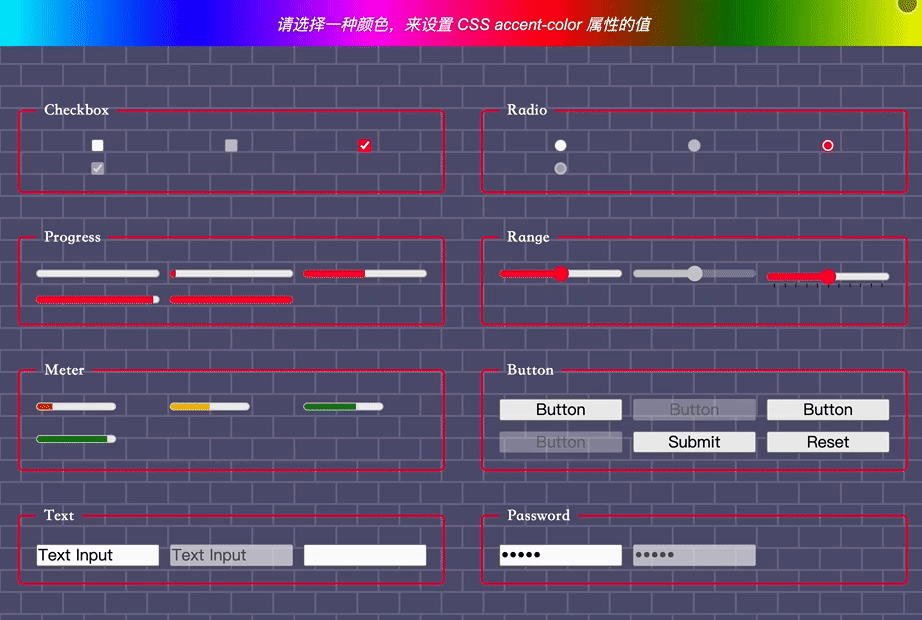Click the Submit button
This screenshot has height=620, width=922.
coord(694,442)
